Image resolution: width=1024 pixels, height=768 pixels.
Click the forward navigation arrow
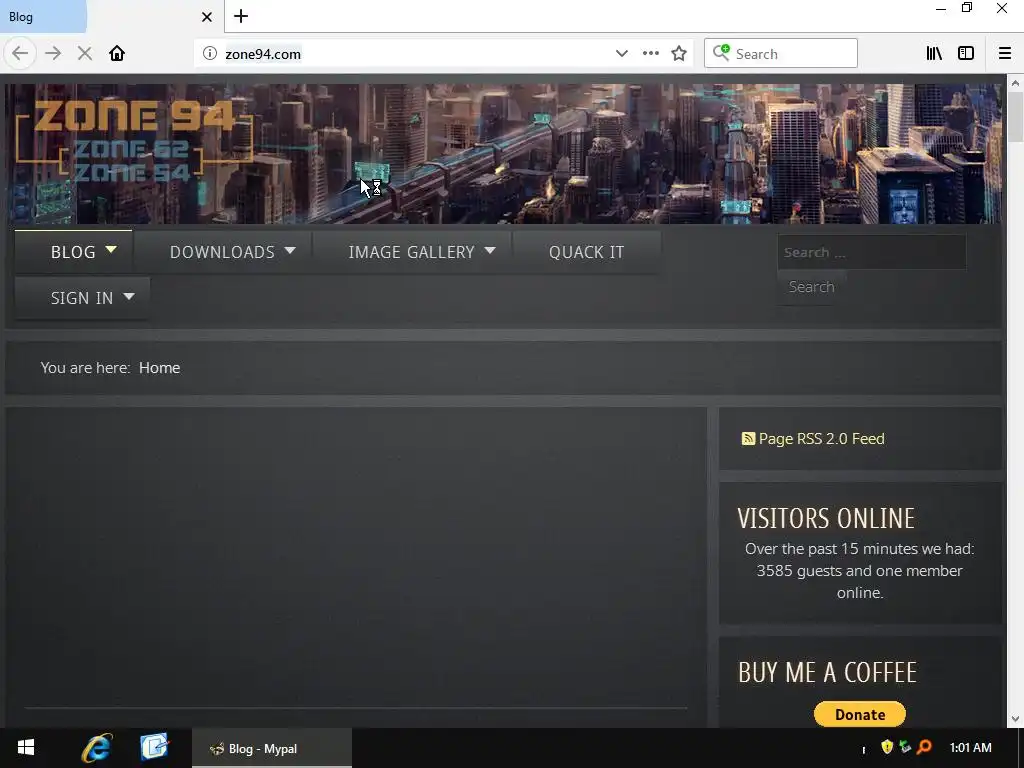click(x=53, y=54)
